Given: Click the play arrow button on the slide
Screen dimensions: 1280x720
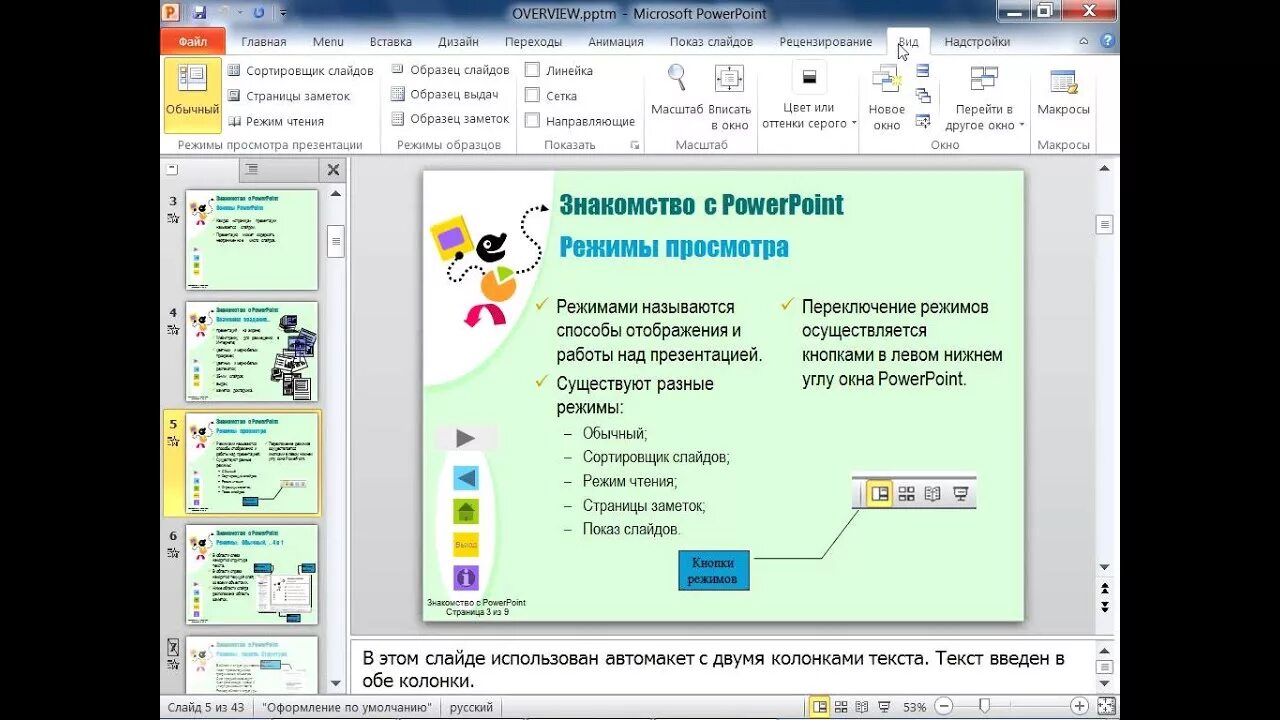Looking at the screenshot, I should point(465,438).
